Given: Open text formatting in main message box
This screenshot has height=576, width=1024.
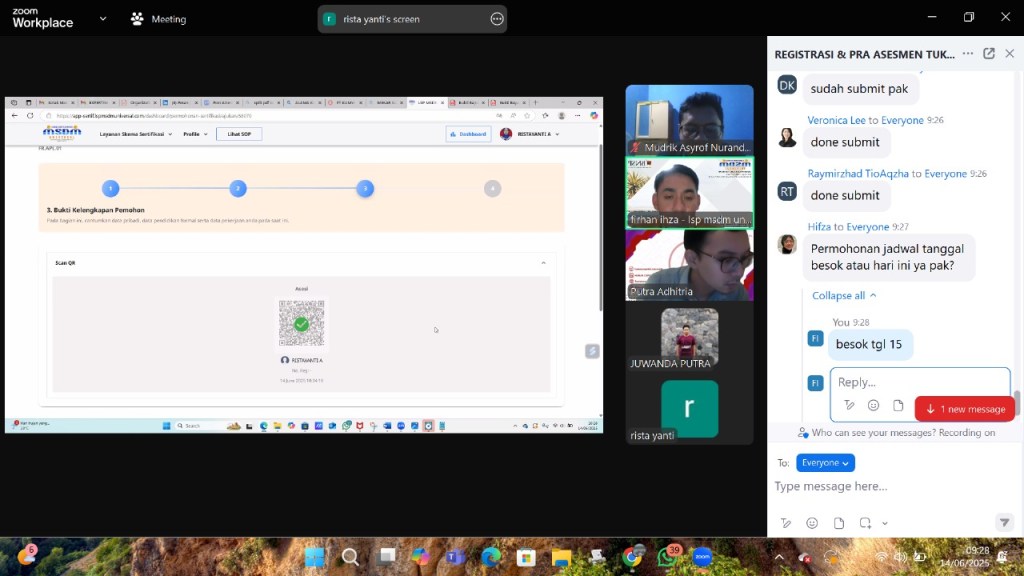Looking at the screenshot, I should pos(786,523).
